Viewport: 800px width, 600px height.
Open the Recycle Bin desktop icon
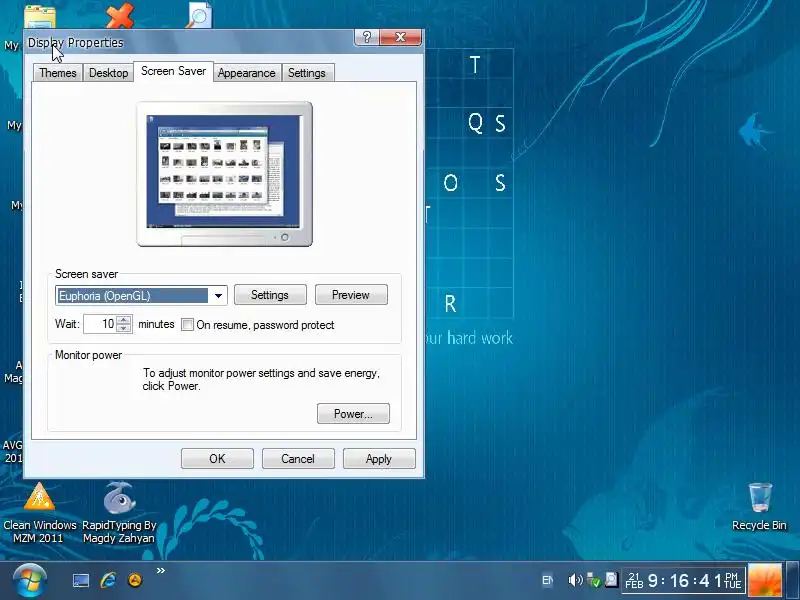[x=759, y=507]
